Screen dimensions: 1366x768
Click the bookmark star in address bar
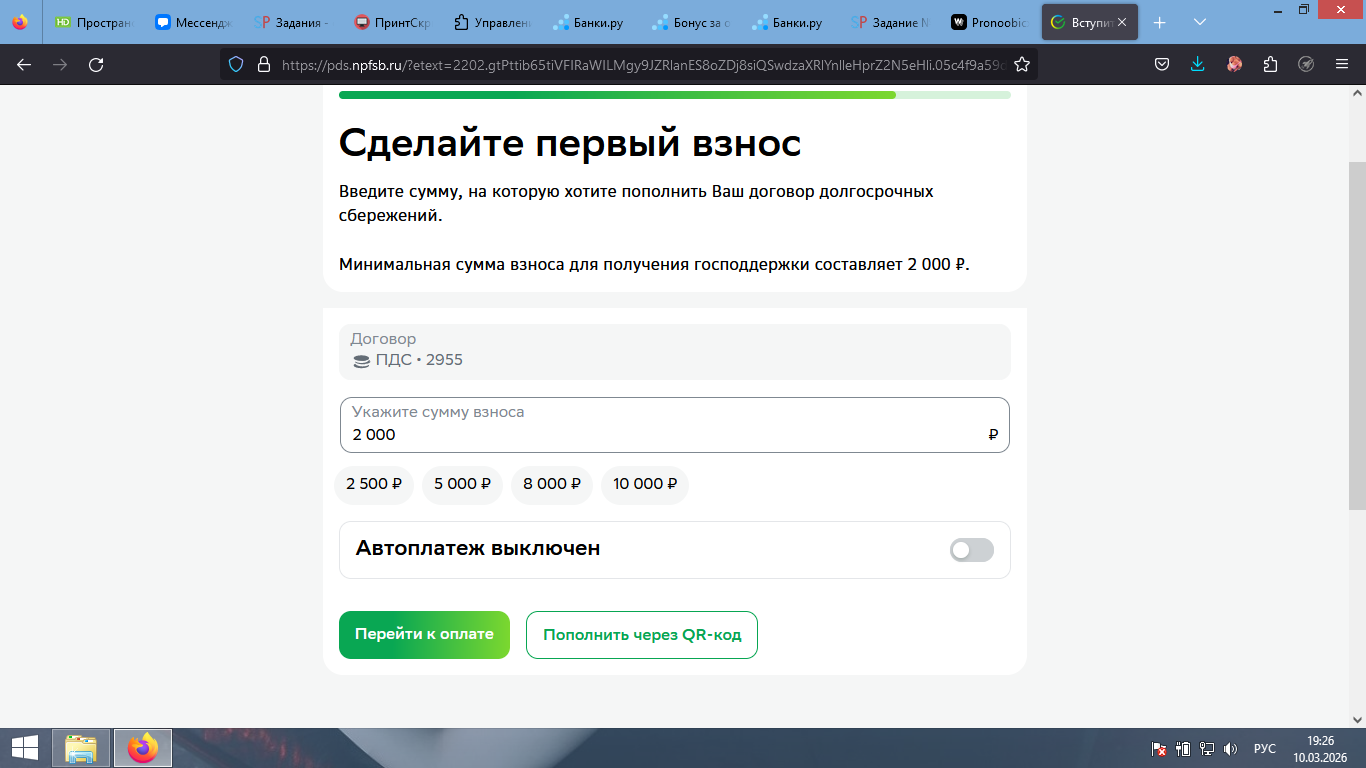click(x=1021, y=65)
